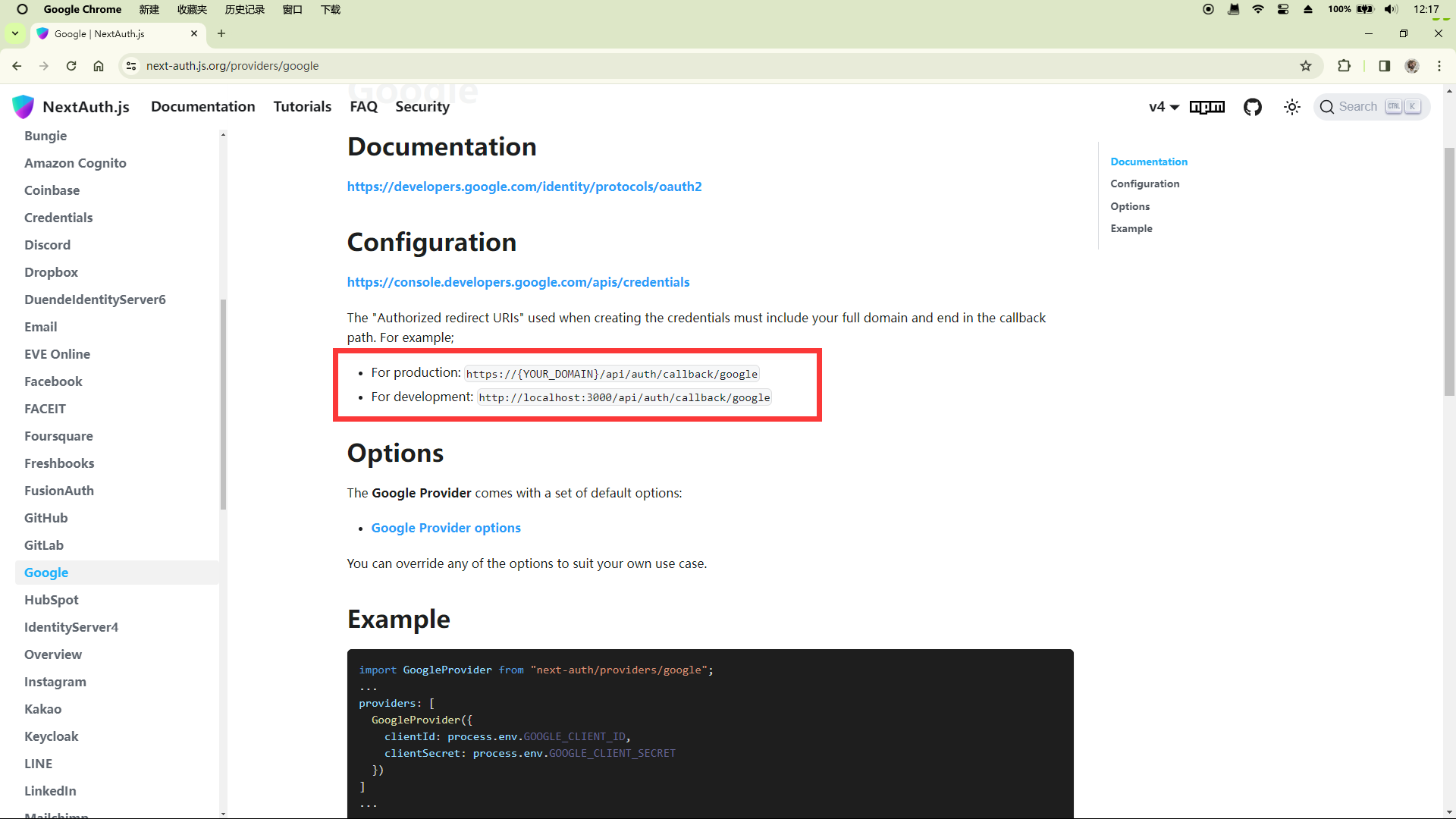The height and width of the screenshot is (819, 1456).
Task: Select GitLab provider in sidebar
Action: pos(44,545)
